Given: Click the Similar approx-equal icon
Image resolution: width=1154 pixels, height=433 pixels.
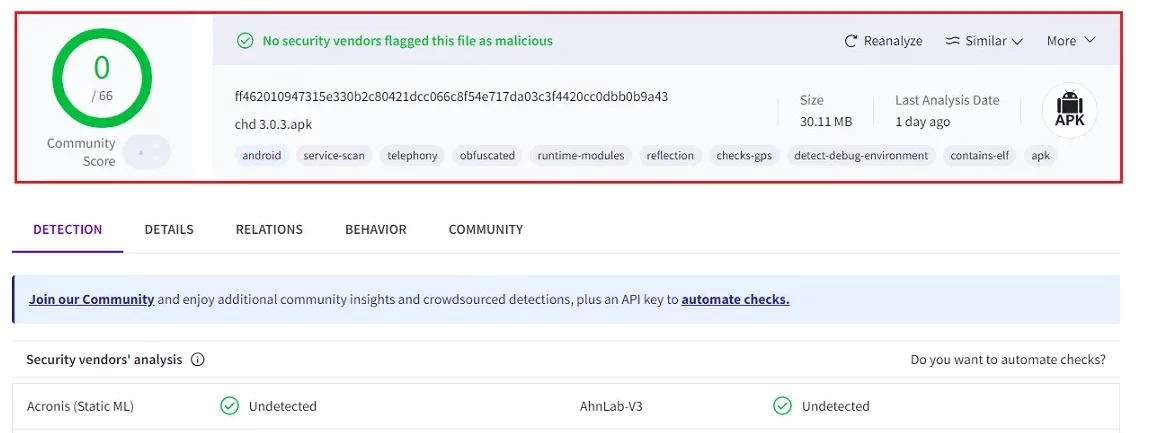Looking at the screenshot, I should click(953, 41).
